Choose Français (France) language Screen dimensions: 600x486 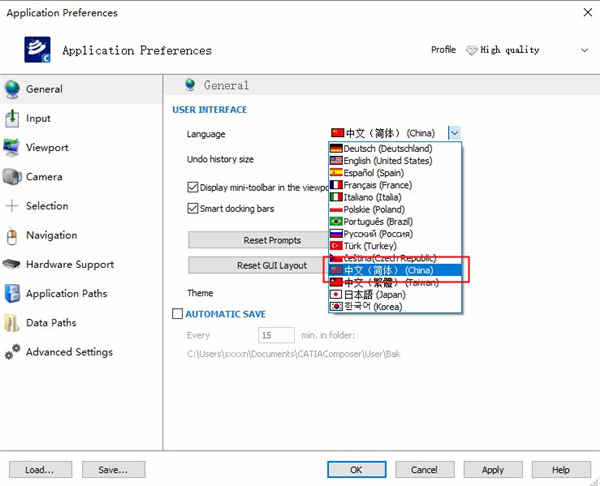tap(395, 185)
